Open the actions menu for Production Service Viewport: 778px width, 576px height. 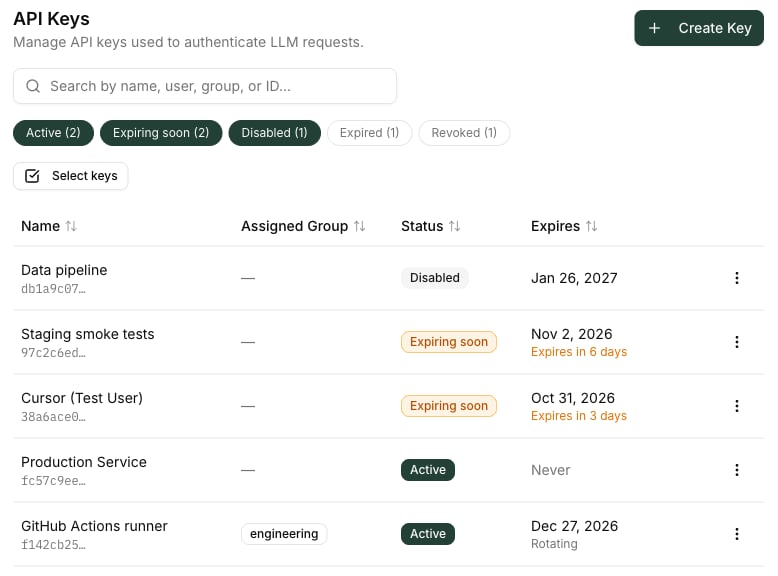click(737, 470)
